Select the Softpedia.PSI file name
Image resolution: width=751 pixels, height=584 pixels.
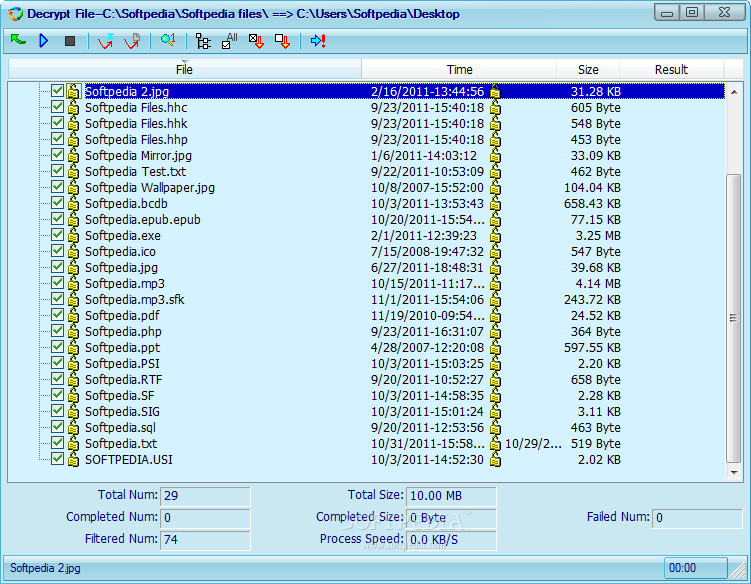click(x=122, y=363)
